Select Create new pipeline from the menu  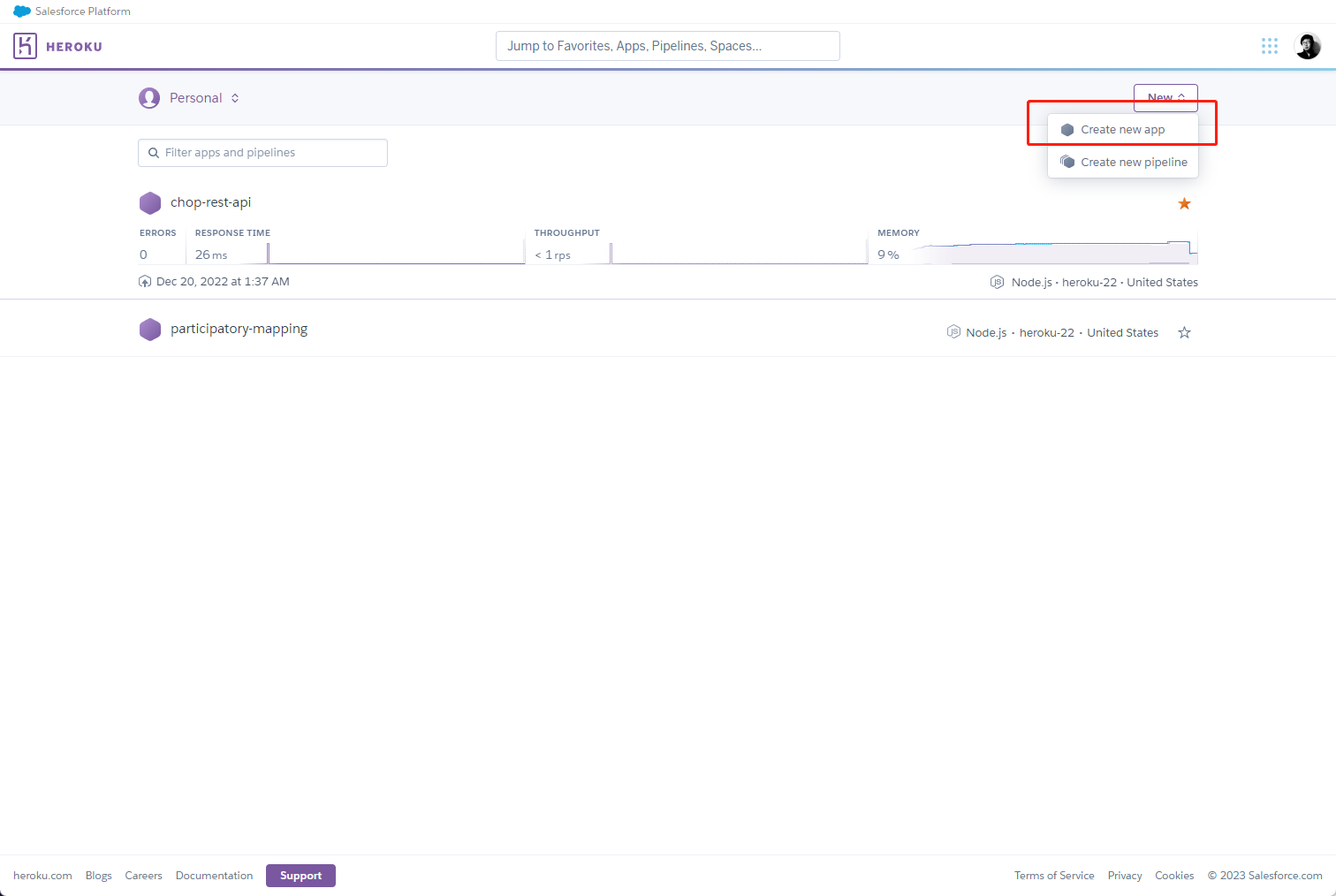pos(1123,162)
